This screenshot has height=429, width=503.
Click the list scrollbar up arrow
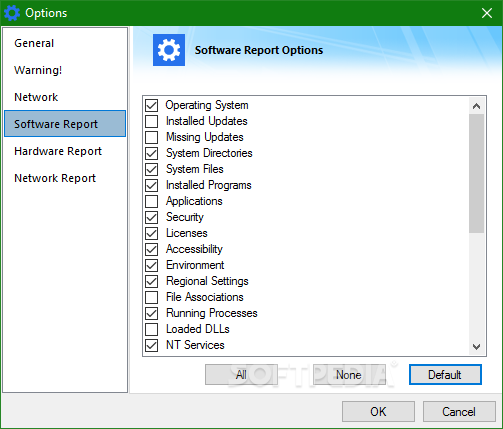pyautogui.click(x=476, y=106)
